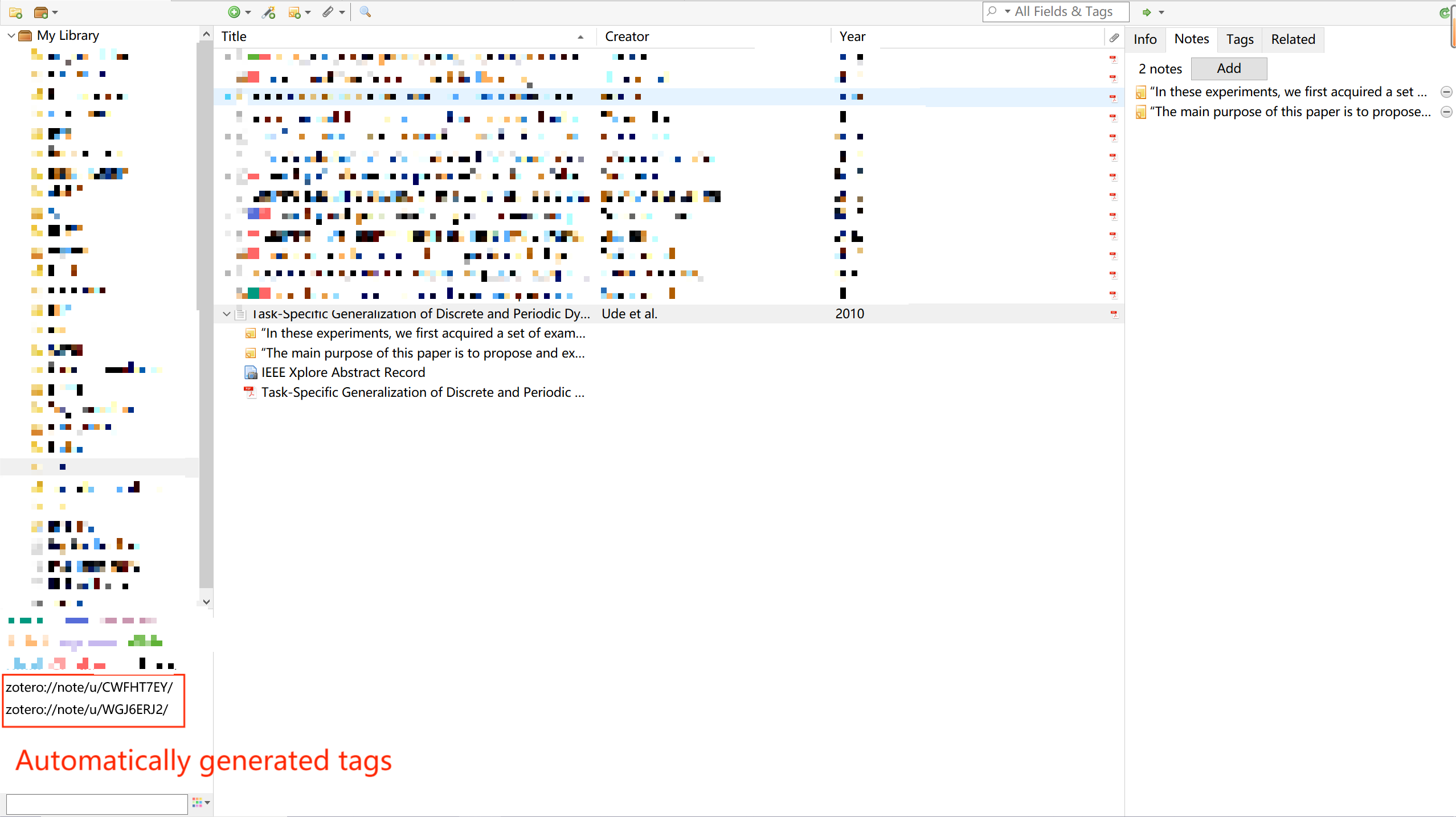Click the tag filter input field at bottom left
This screenshot has width=1456, height=817.
pyautogui.click(x=96, y=803)
